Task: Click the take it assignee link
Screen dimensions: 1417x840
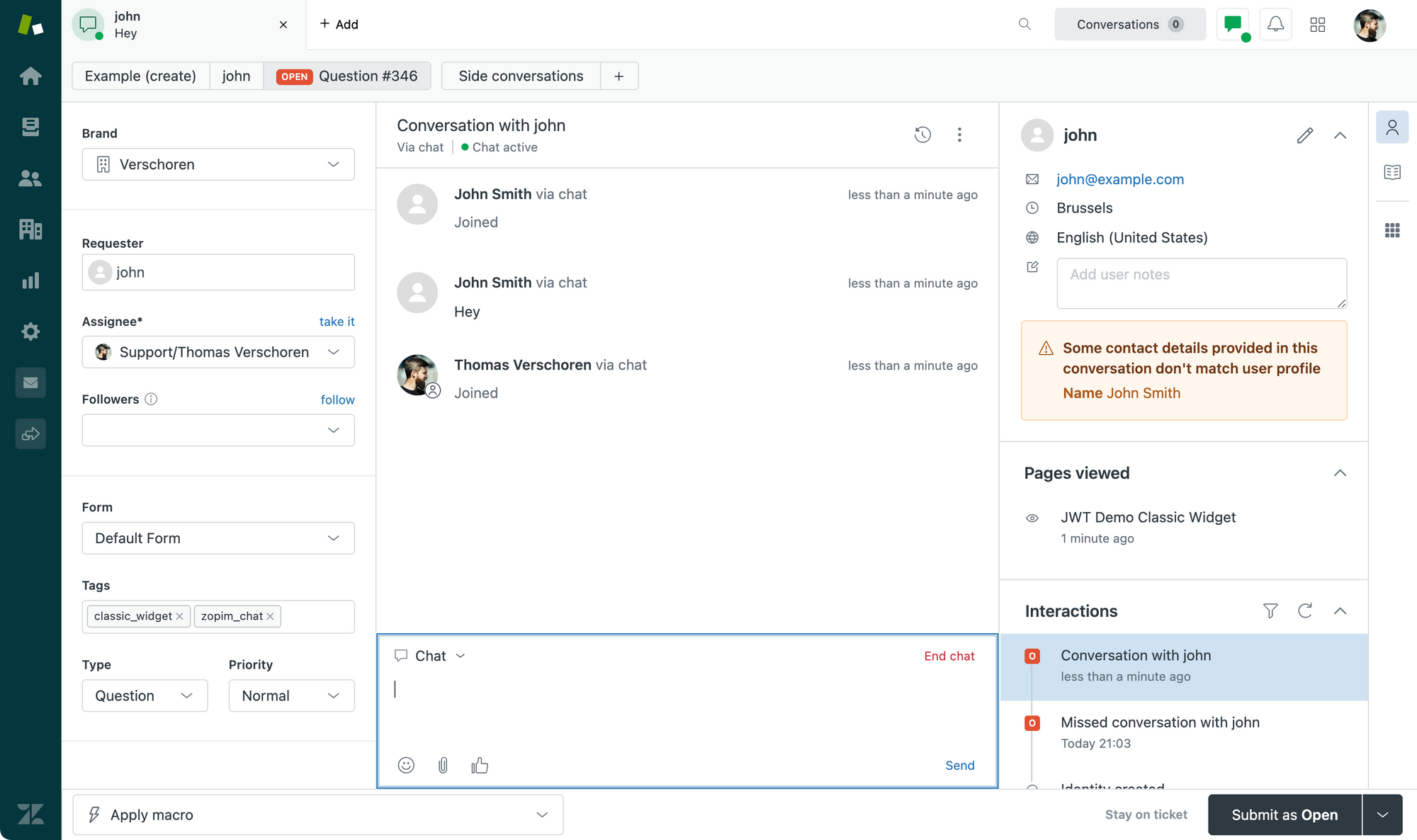Action: pos(337,322)
